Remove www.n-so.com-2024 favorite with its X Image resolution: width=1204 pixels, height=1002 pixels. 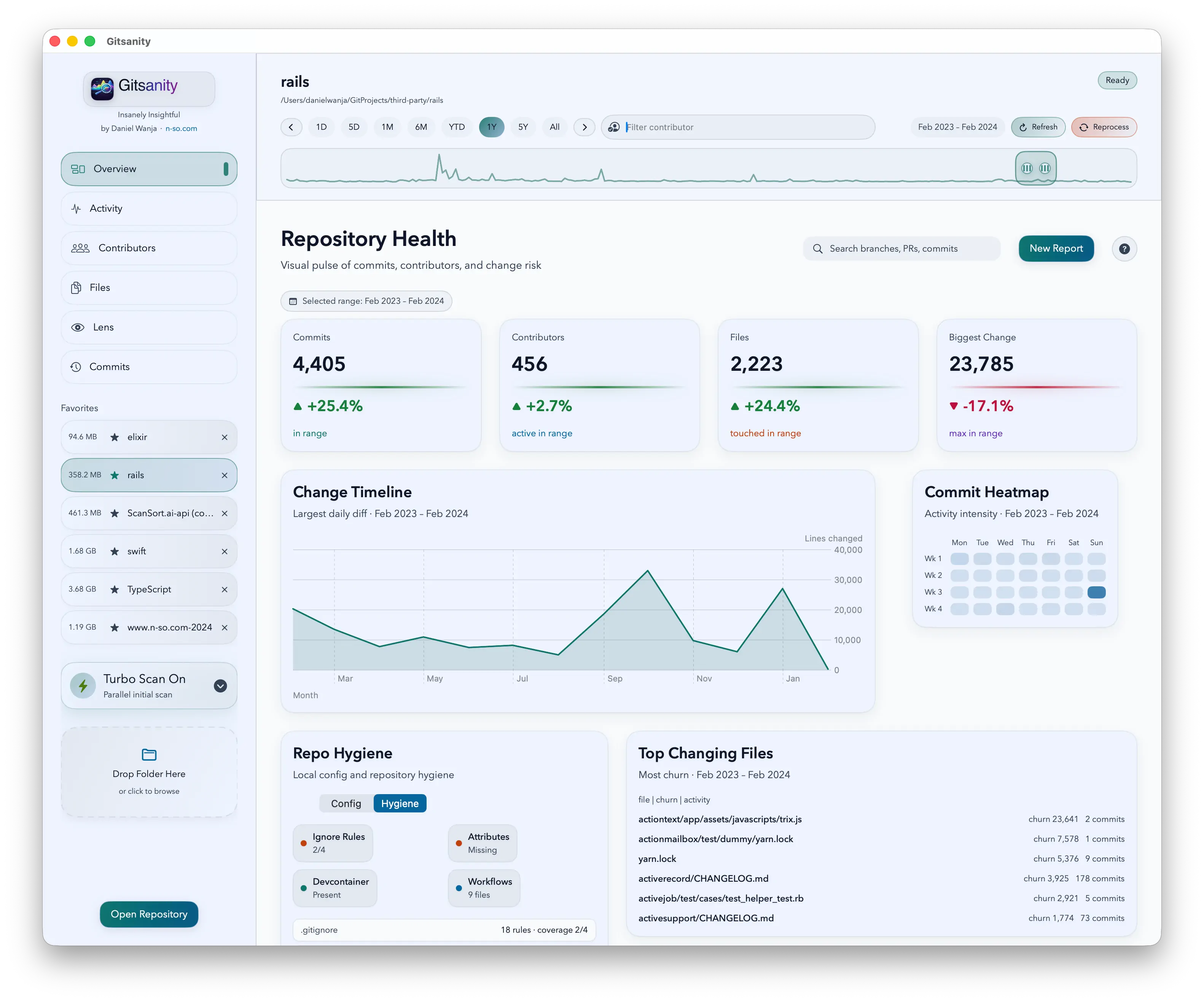[x=225, y=628]
